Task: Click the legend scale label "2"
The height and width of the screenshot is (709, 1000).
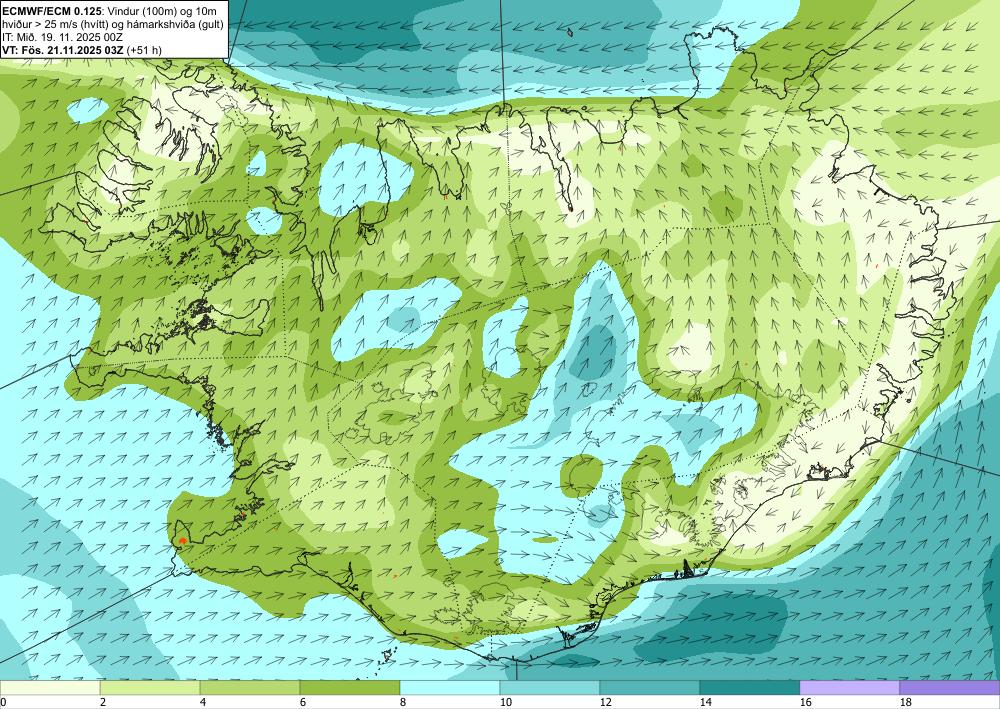Action: [103, 703]
